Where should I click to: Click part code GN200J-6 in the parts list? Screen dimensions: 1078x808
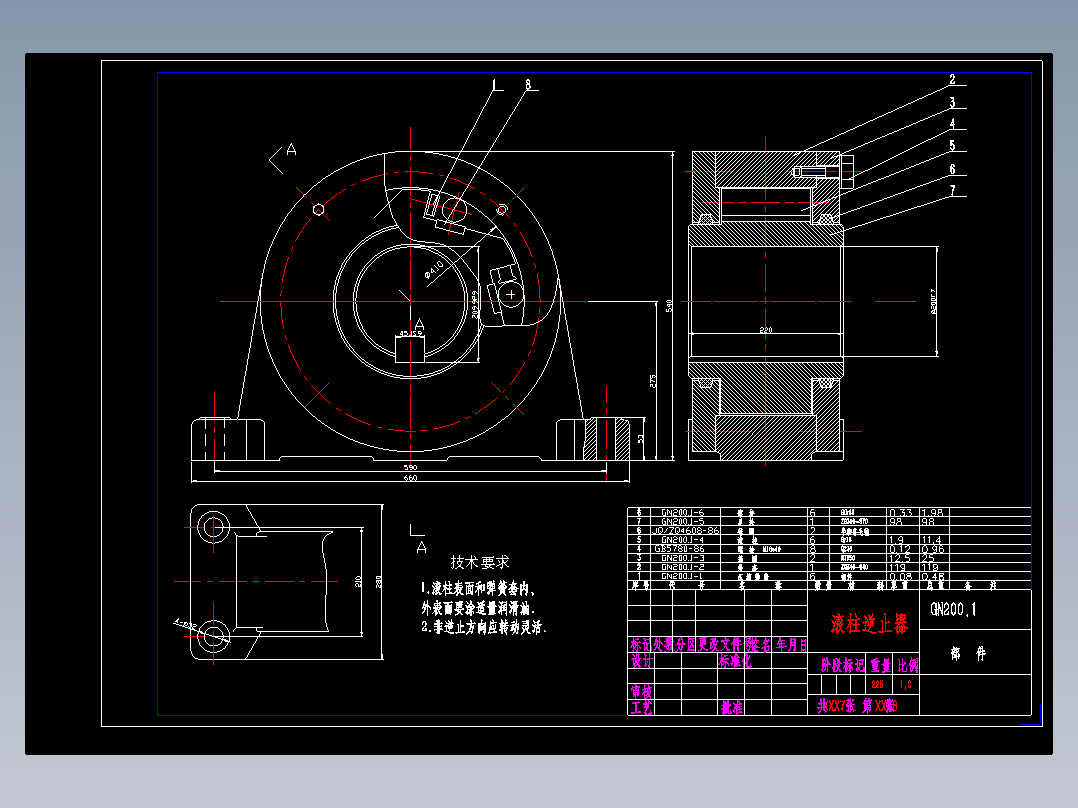coord(683,512)
